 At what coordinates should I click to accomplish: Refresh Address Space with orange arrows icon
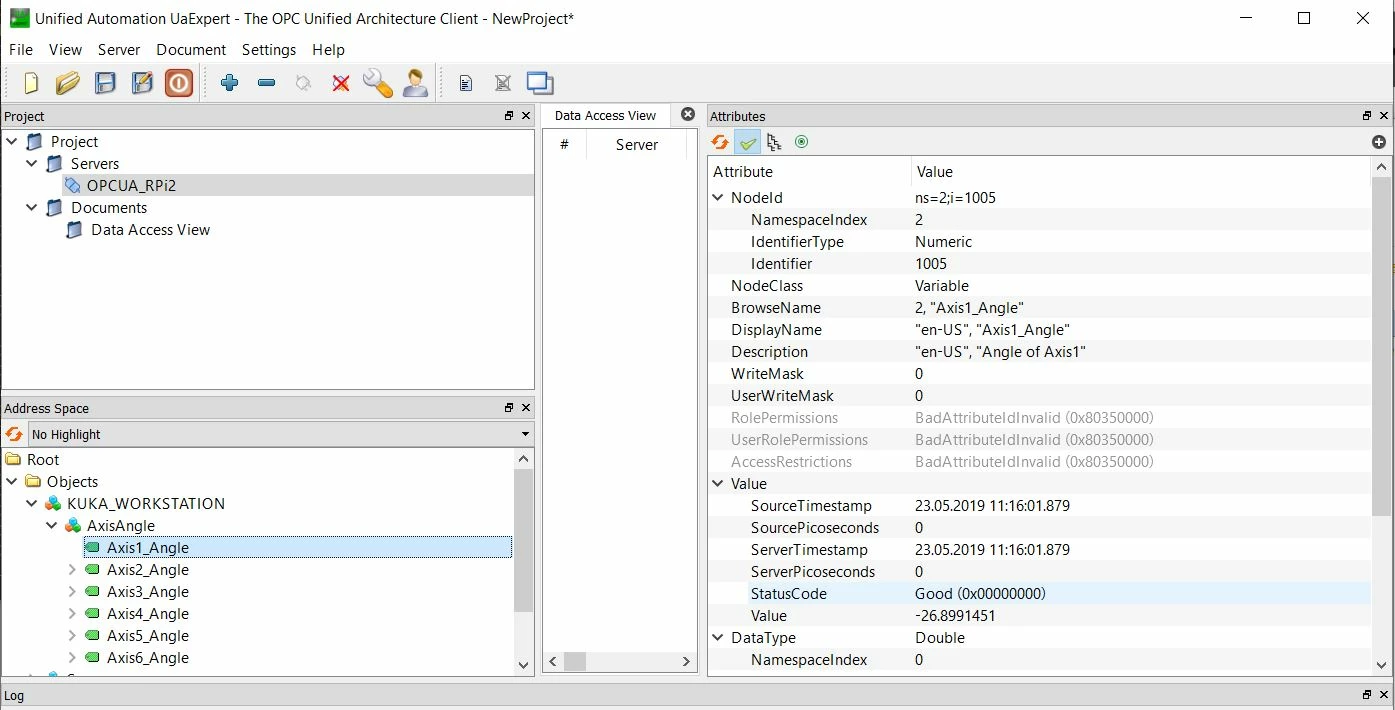tap(14, 434)
